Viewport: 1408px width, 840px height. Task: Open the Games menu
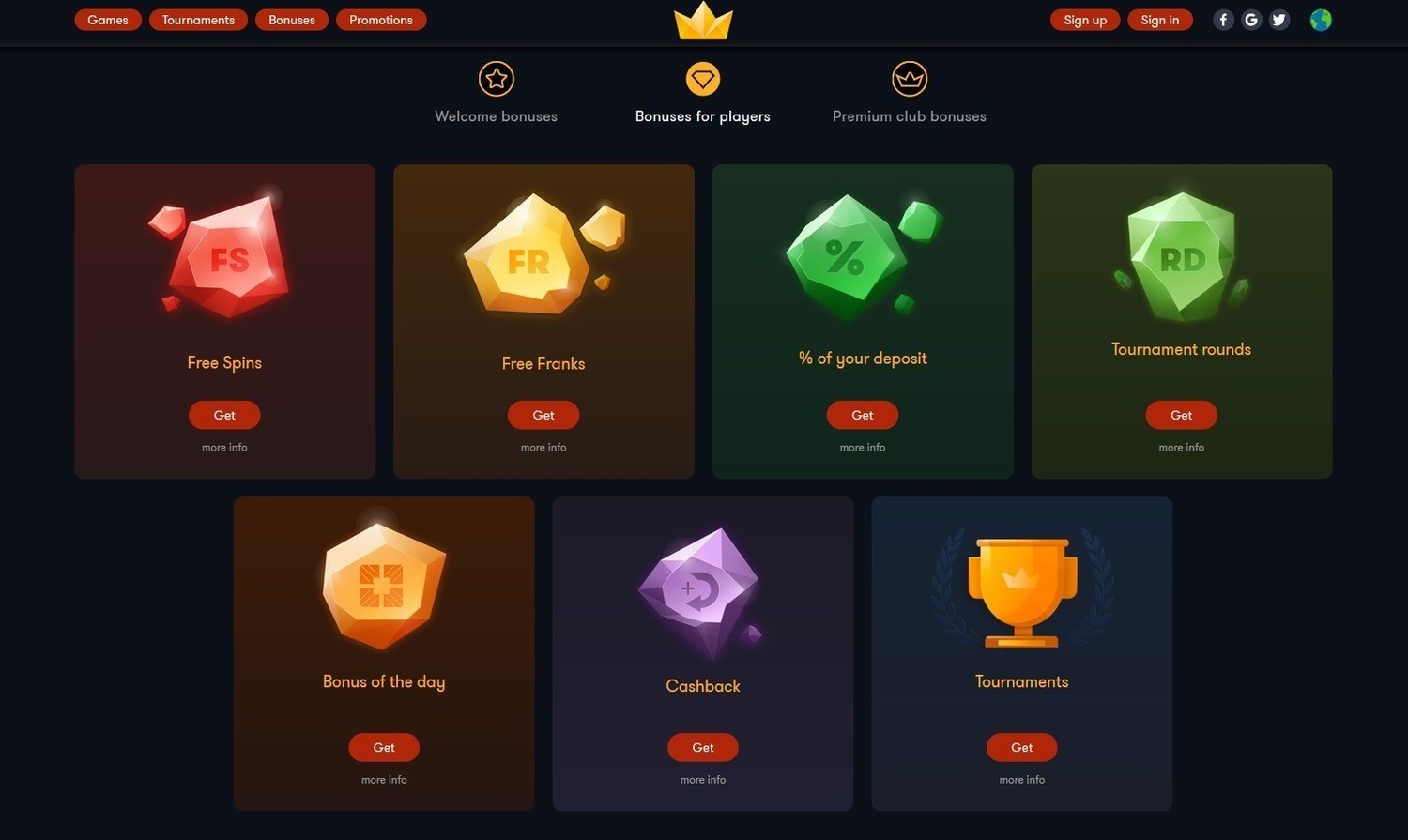click(108, 20)
